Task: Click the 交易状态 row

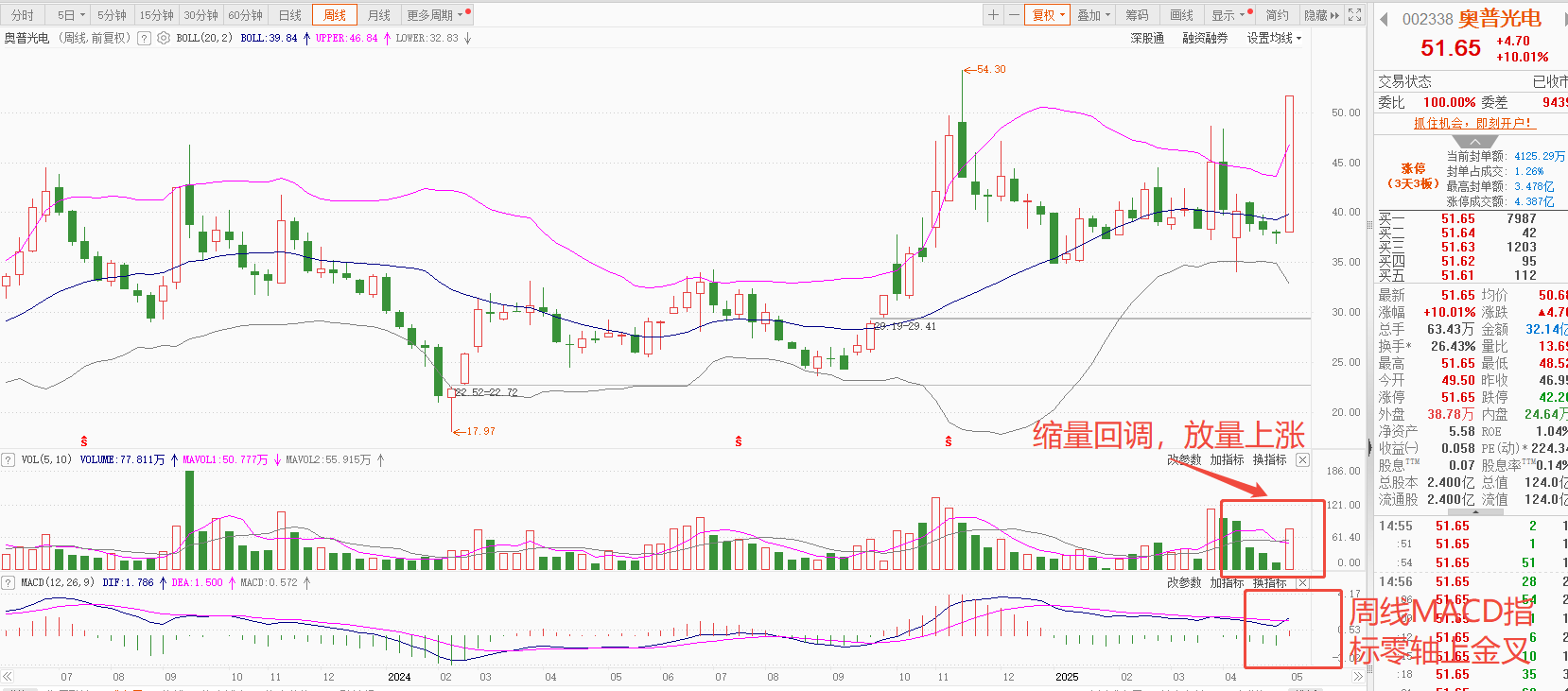Action: 1471,81
